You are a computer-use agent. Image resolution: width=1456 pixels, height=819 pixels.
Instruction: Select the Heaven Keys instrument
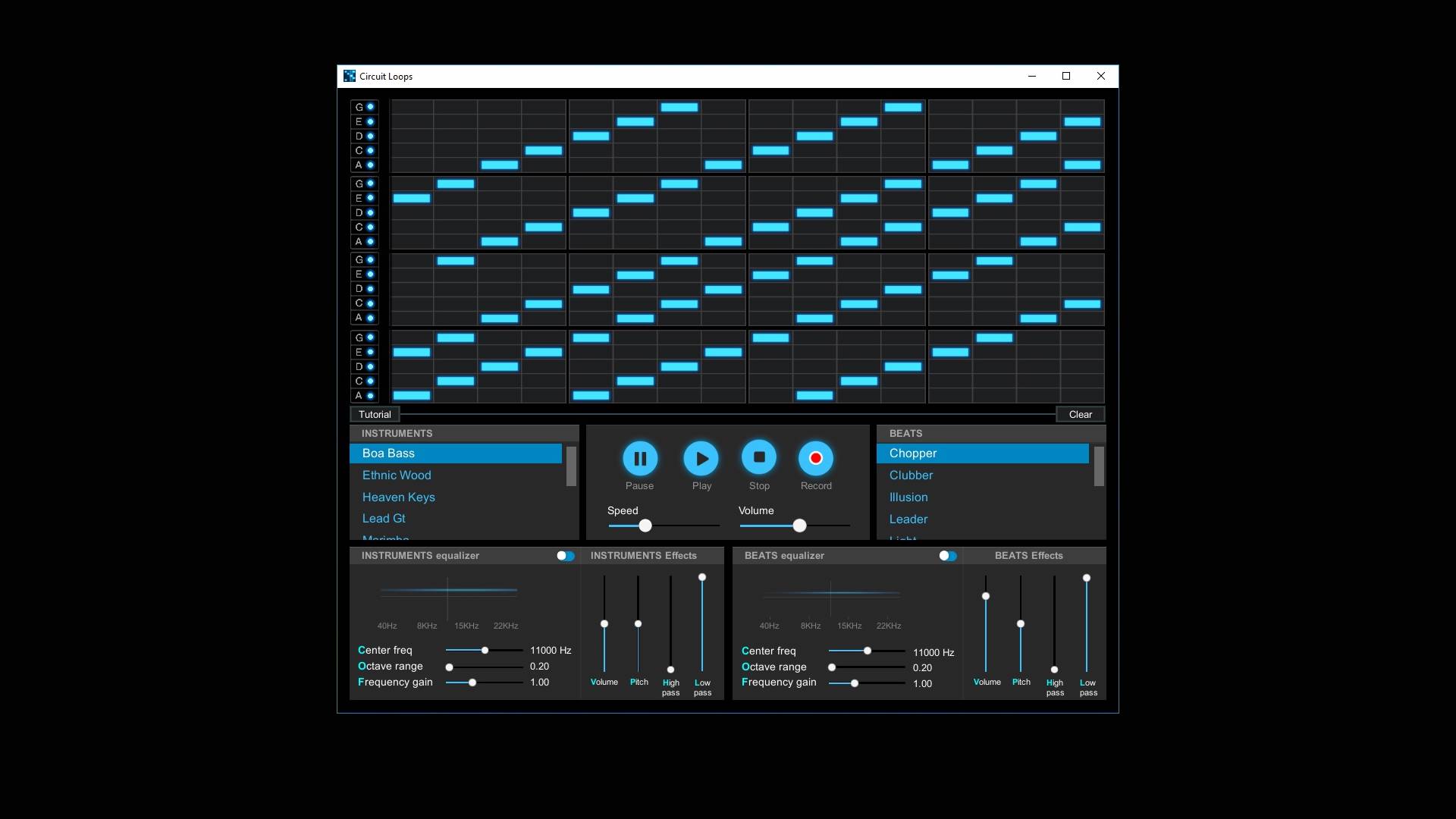[x=398, y=497]
